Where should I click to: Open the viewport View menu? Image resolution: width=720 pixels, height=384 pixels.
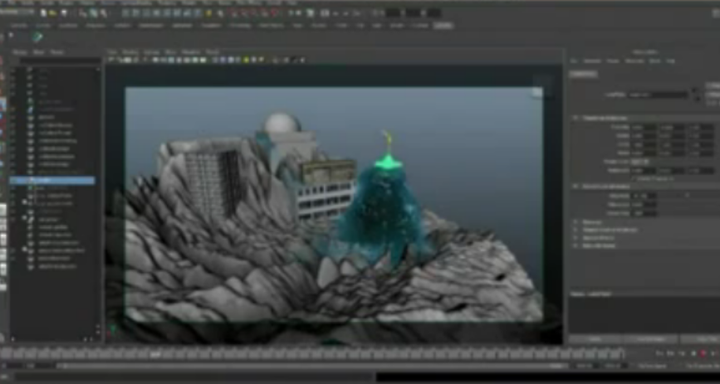click(112, 52)
